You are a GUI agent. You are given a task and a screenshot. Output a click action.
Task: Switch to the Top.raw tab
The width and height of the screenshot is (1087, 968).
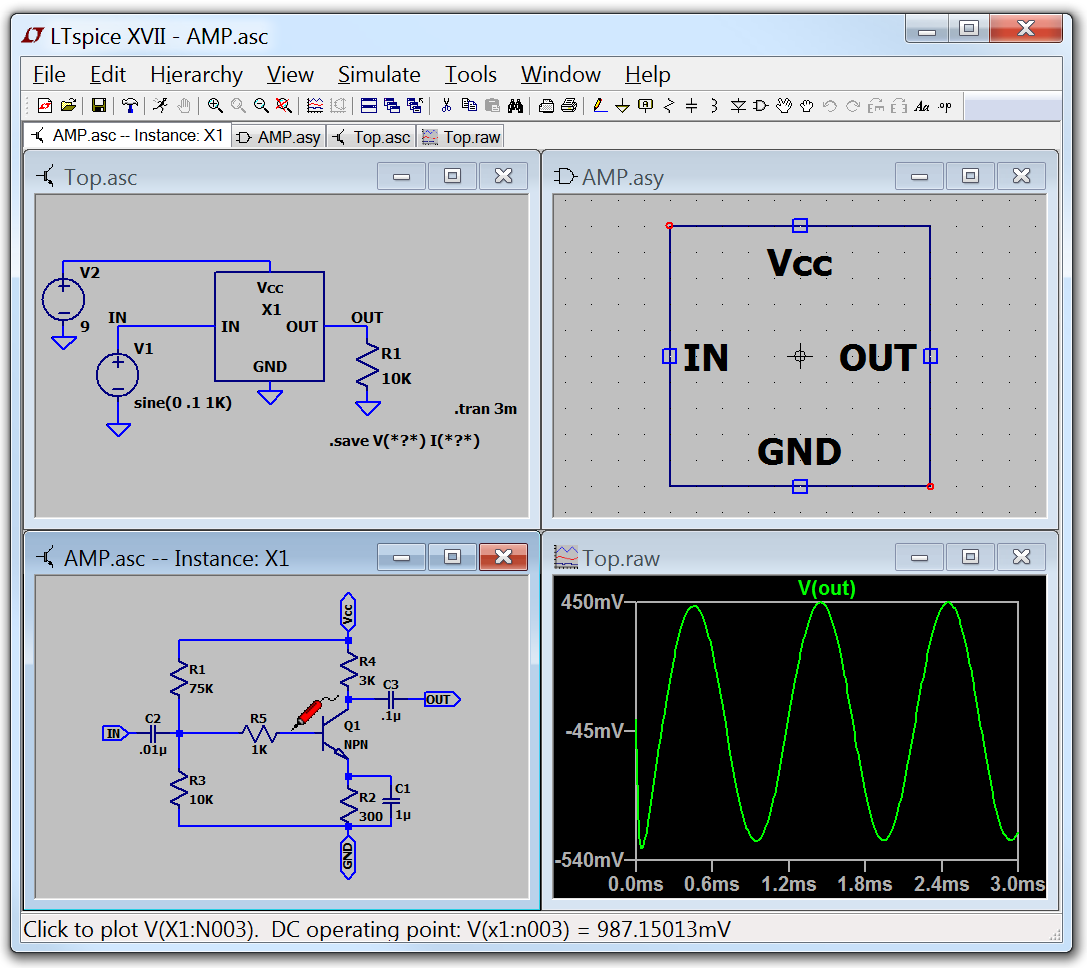pyautogui.click(x=461, y=137)
